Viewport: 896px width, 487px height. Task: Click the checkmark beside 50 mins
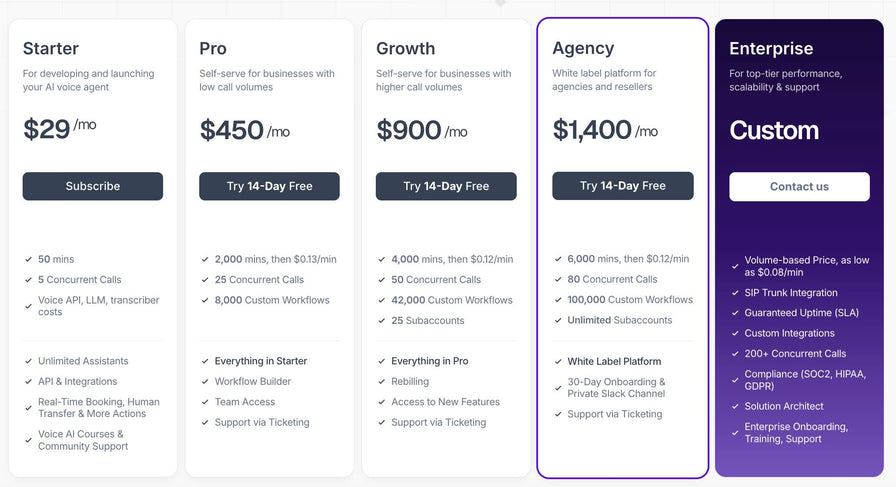(x=28, y=260)
